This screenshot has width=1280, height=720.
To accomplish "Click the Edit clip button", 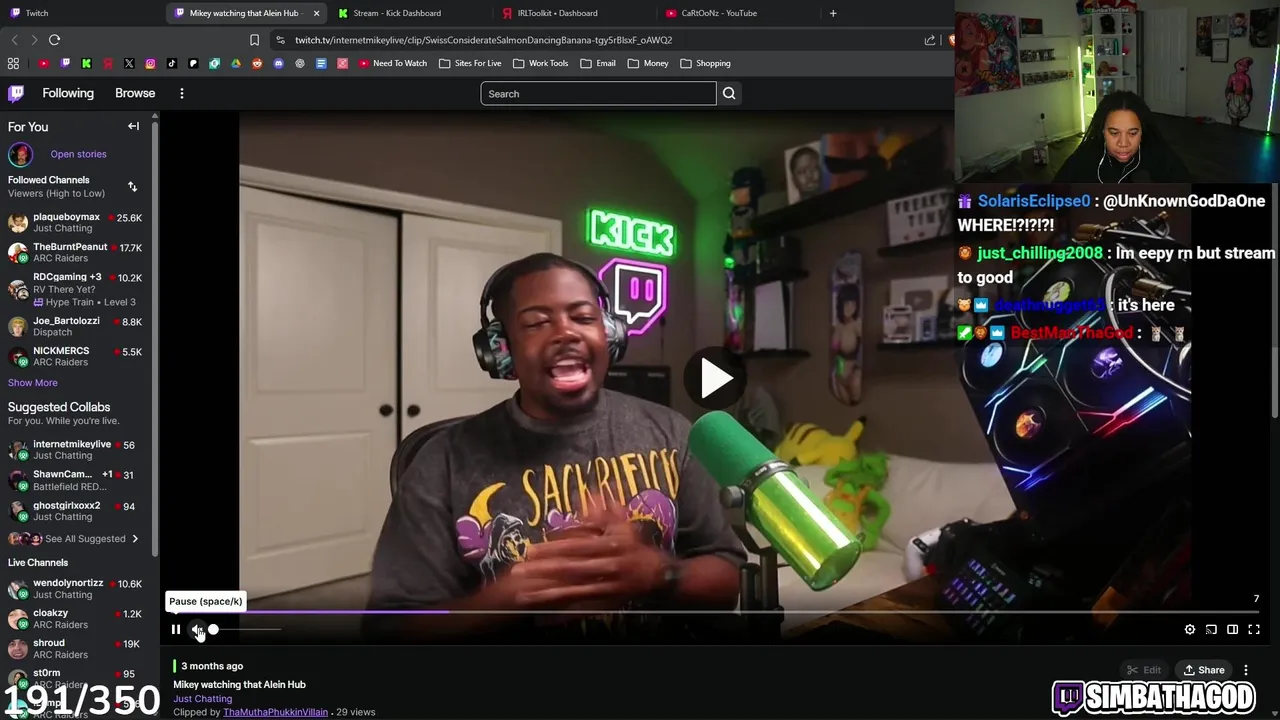I will pyautogui.click(x=1144, y=670).
